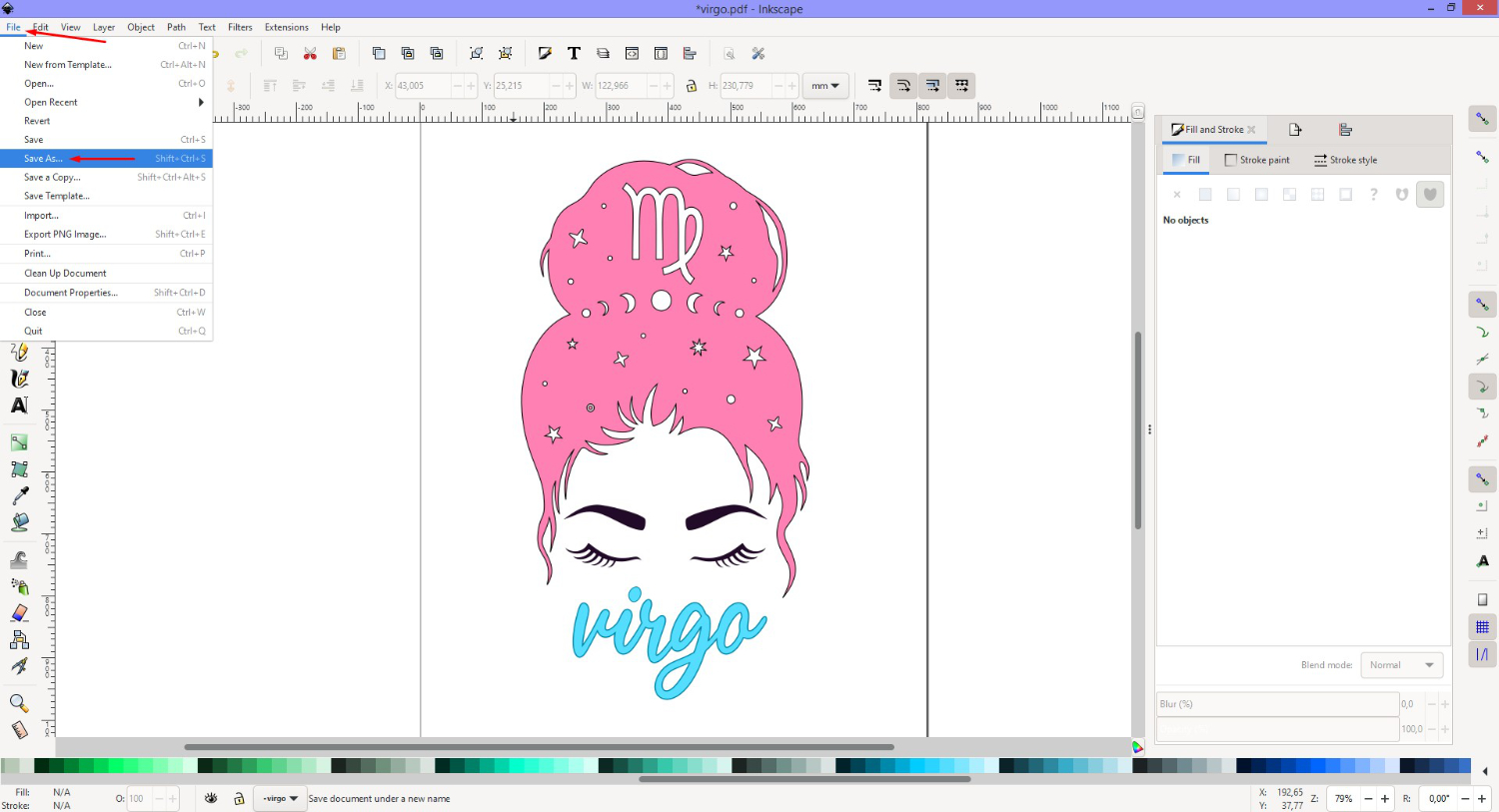
Task: Open Align and Distribute from the toolbar
Action: click(690, 54)
